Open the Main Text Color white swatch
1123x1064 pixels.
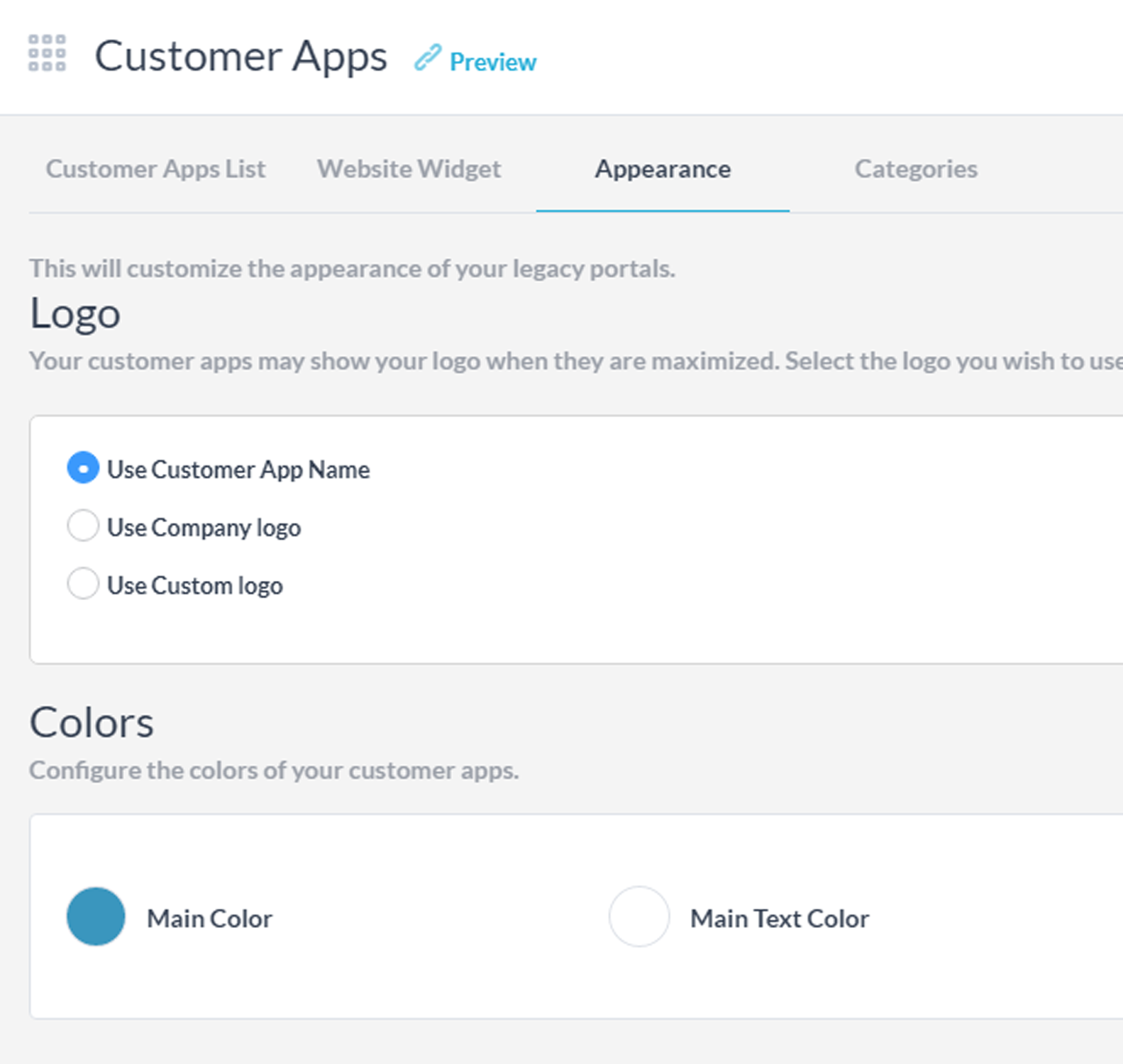639,916
